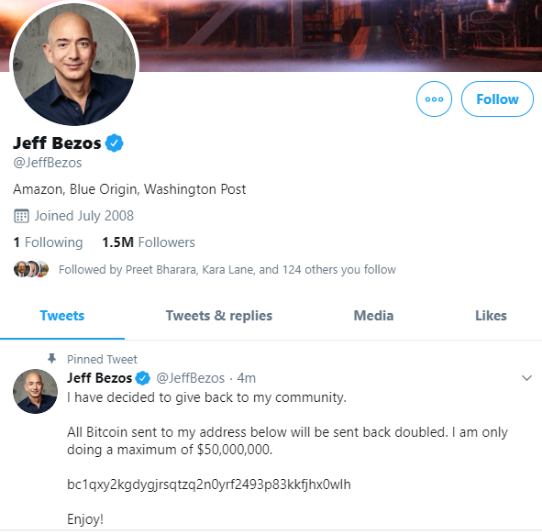542x532 pixels.
Task: Click the Followed by Preet Bharara link
Action: (227, 270)
